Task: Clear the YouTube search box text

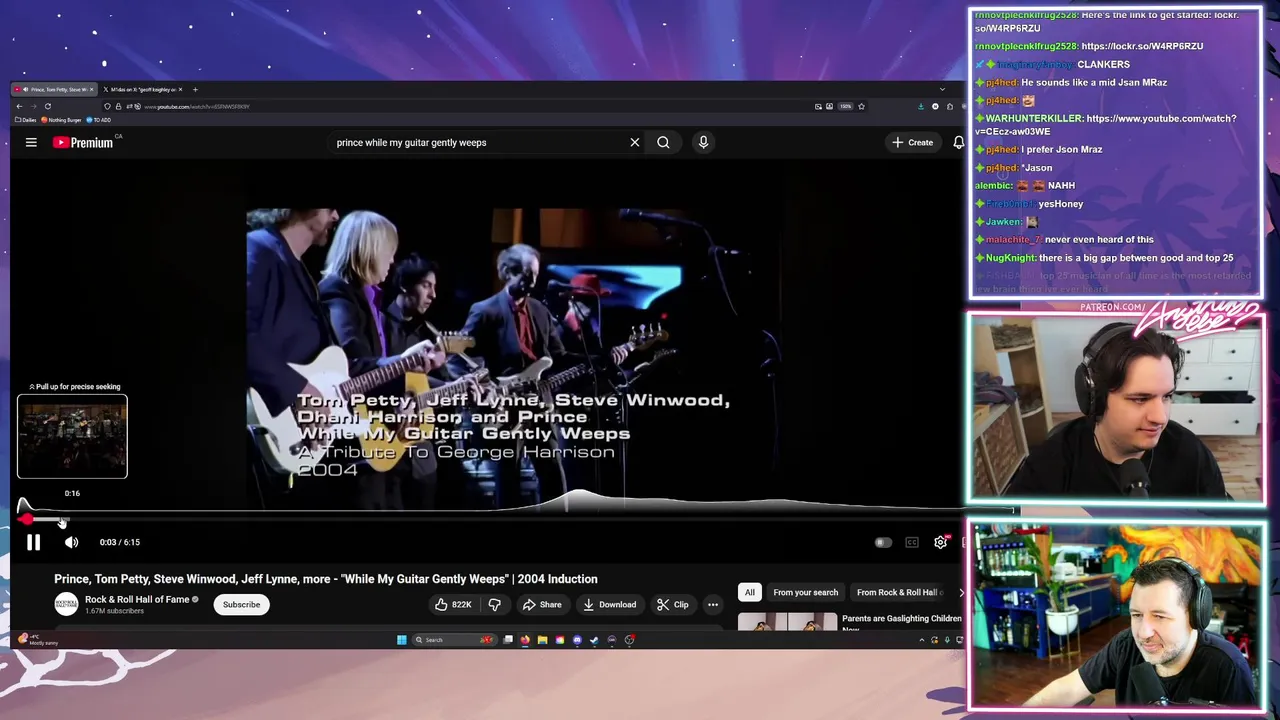Action: click(x=634, y=142)
